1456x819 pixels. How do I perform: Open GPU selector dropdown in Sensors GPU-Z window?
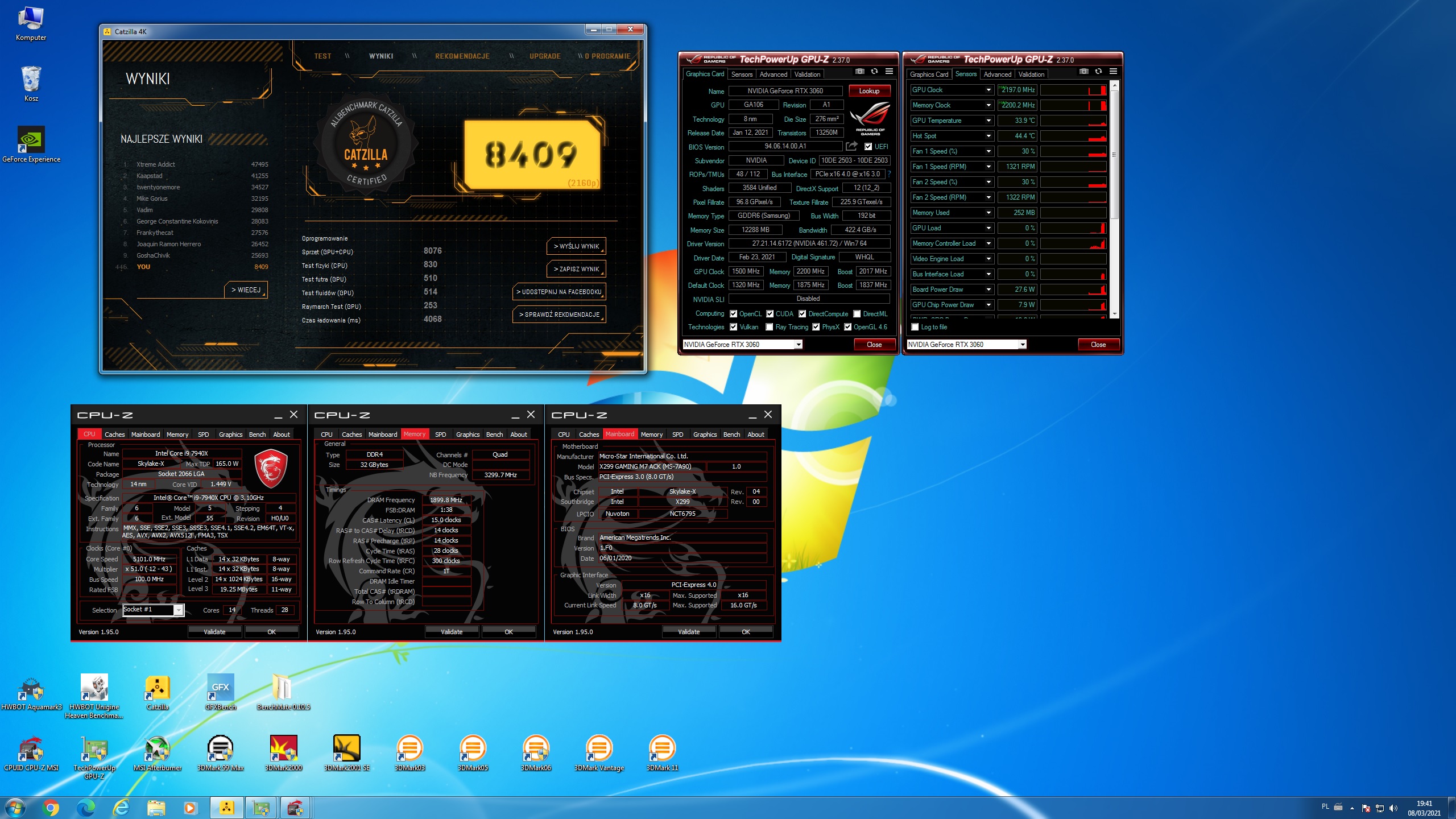pos(1023,345)
